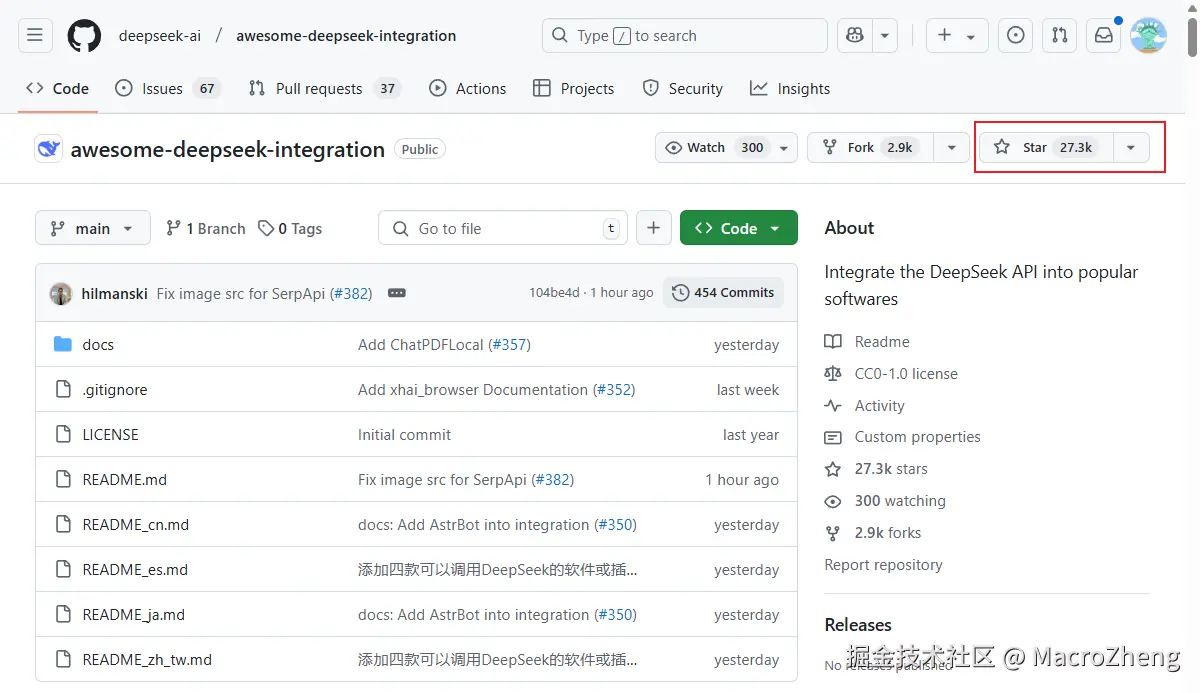Expand the main branch dropdown
Image resolution: width=1200 pixels, height=693 pixels.
[x=93, y=228]
